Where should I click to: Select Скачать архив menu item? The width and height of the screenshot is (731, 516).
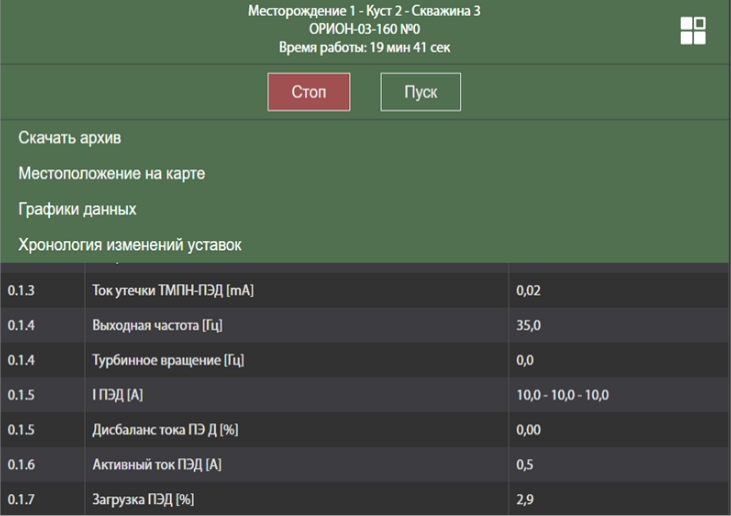(x=76, y=138)
